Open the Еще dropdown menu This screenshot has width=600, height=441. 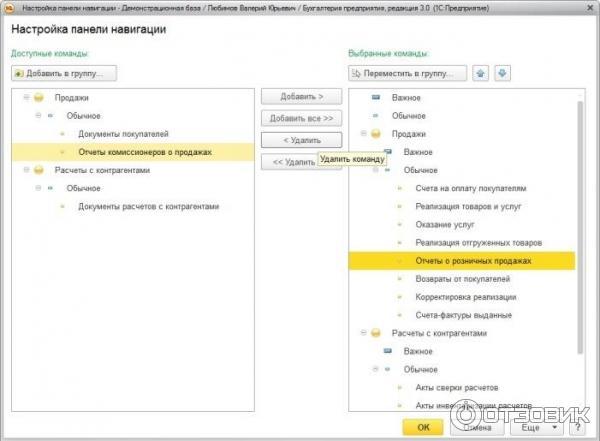tap(537, 427)
